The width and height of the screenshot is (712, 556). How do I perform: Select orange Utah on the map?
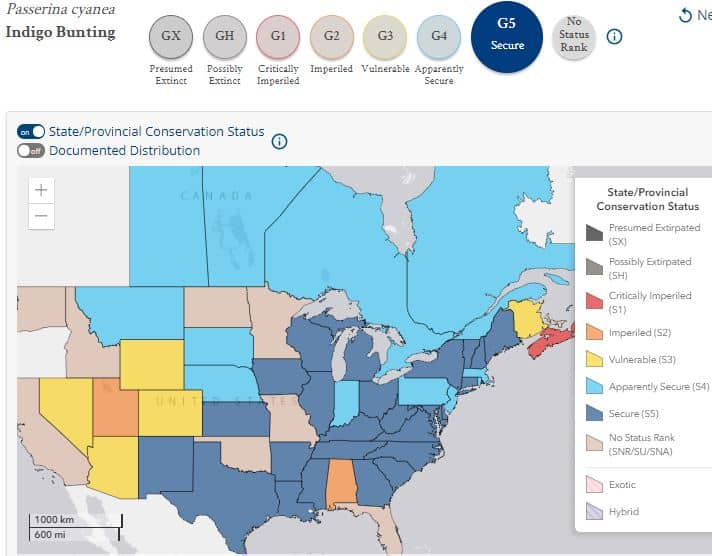point(114,411)
